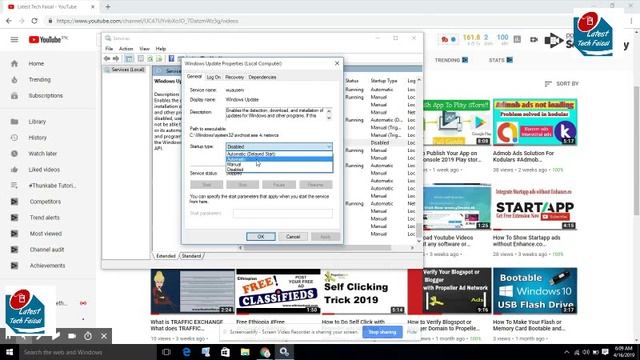Open Startup type dropdown

(x=279, y=147)
